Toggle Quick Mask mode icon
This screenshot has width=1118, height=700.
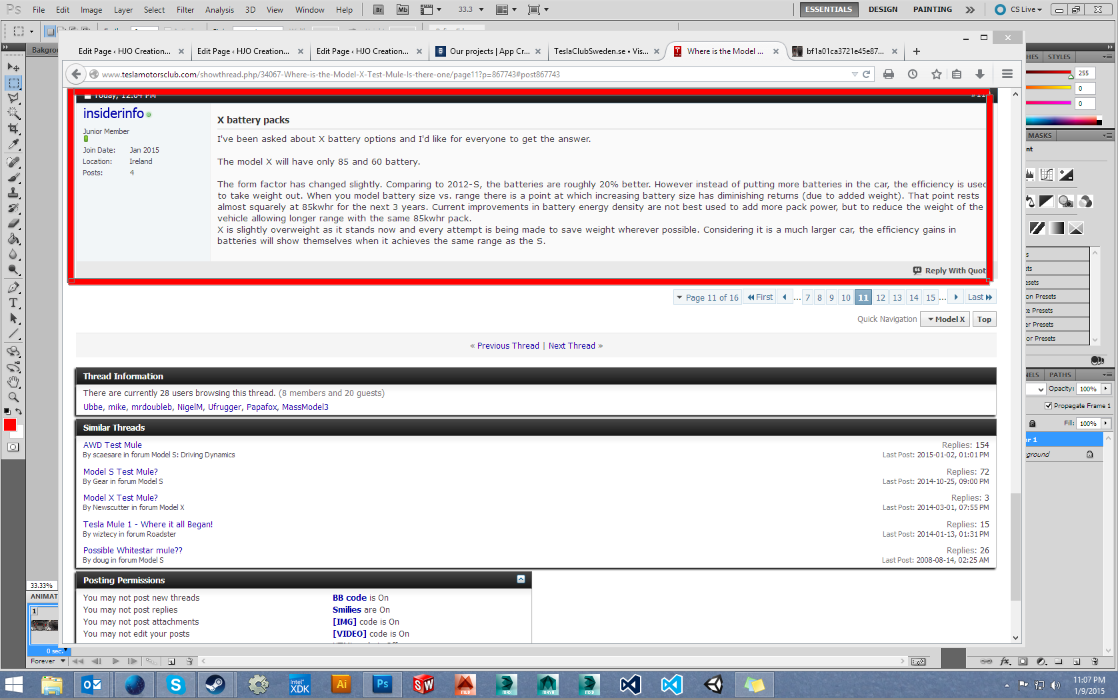click(x=14, y=447)
